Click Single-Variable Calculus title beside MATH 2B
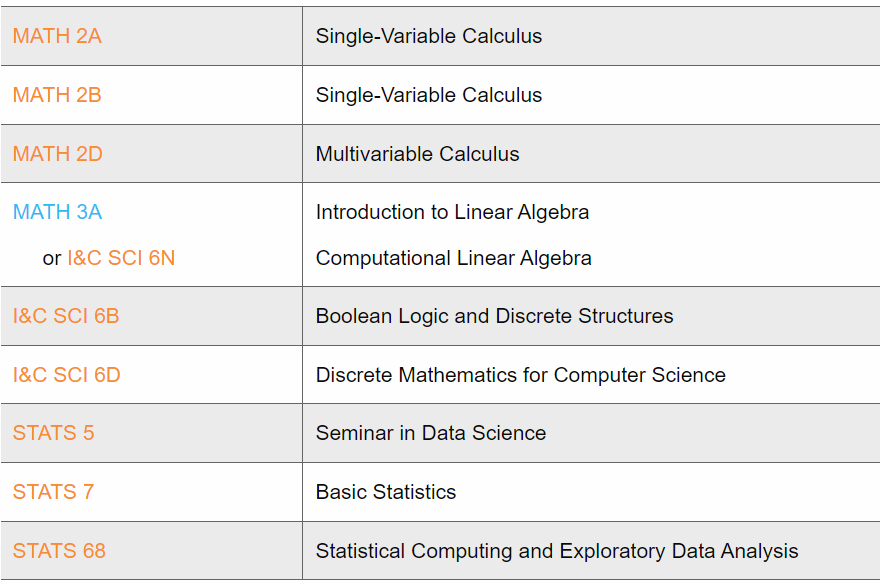Screen dimensions: 880x583 [x=428, y=96]
